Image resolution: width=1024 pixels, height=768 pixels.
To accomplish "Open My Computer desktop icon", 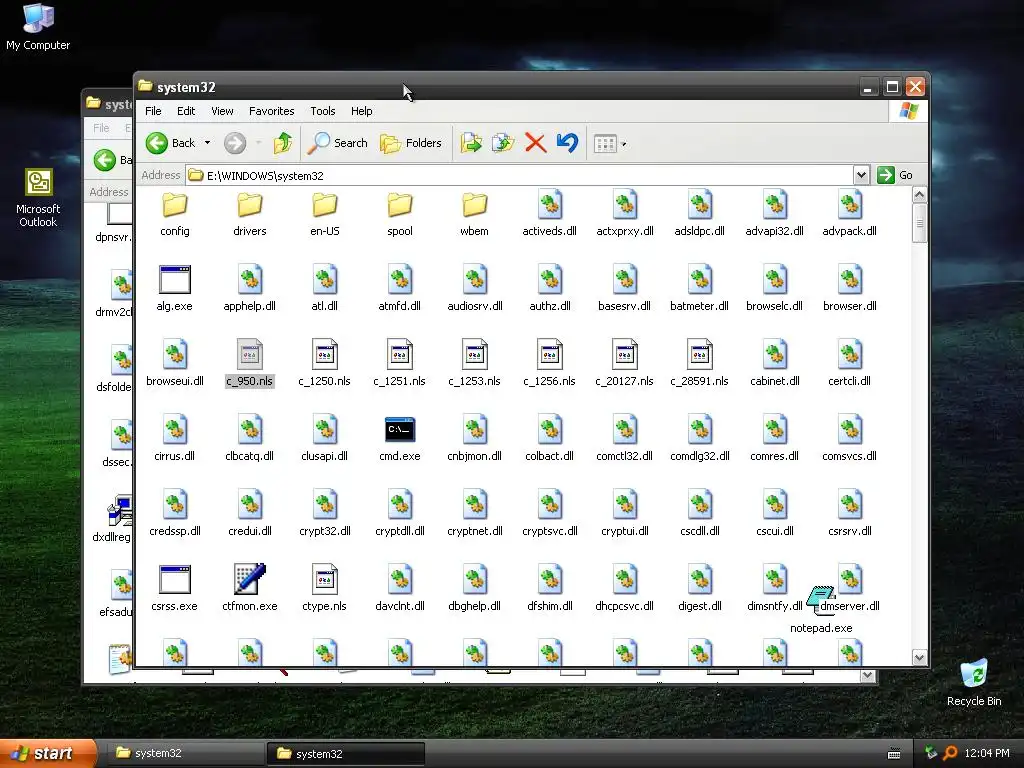I will click(x=38, y=27).
